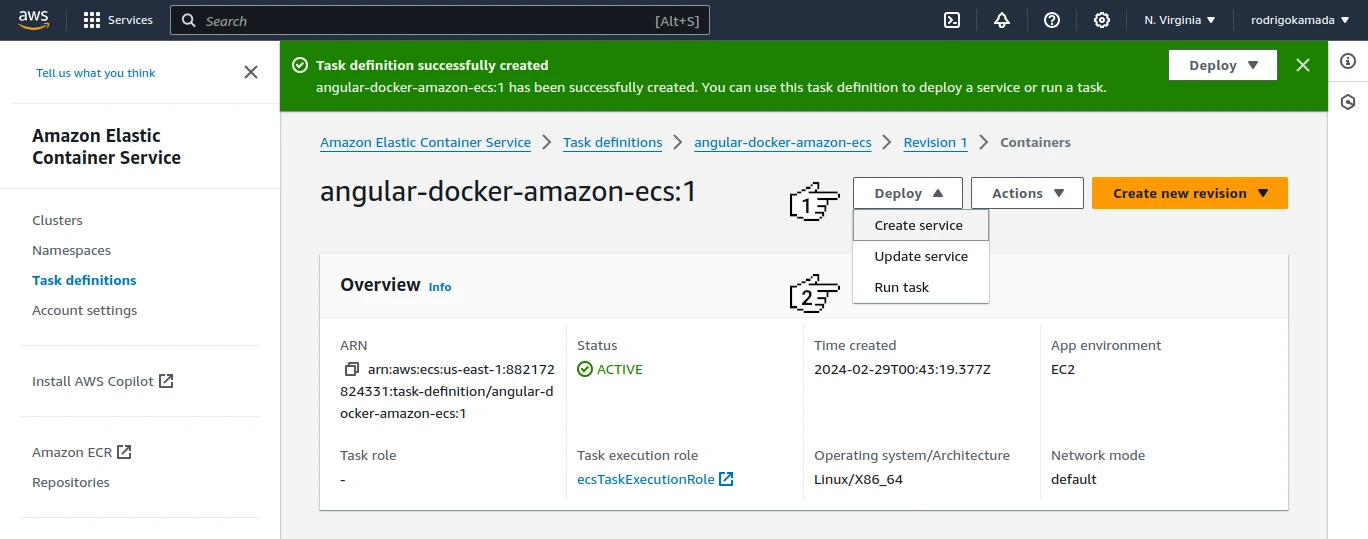
Task: Go to Revision 1 breadcrumb
Action: (x=935, y=142)
